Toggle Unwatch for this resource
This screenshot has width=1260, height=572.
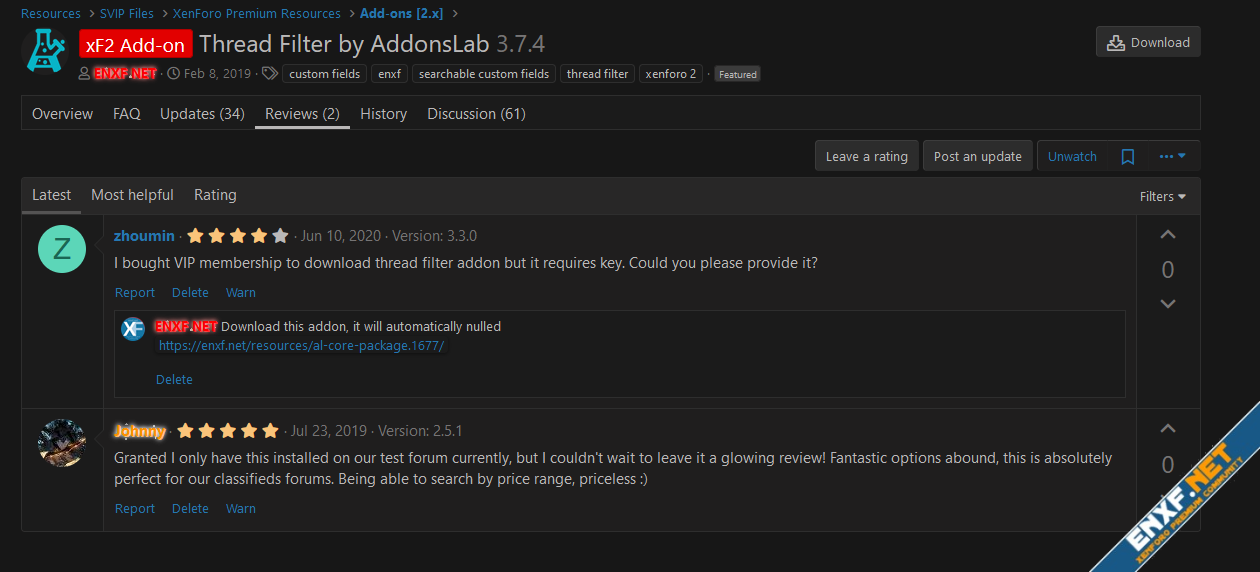pyautogui.click(x=1072, y=157)
